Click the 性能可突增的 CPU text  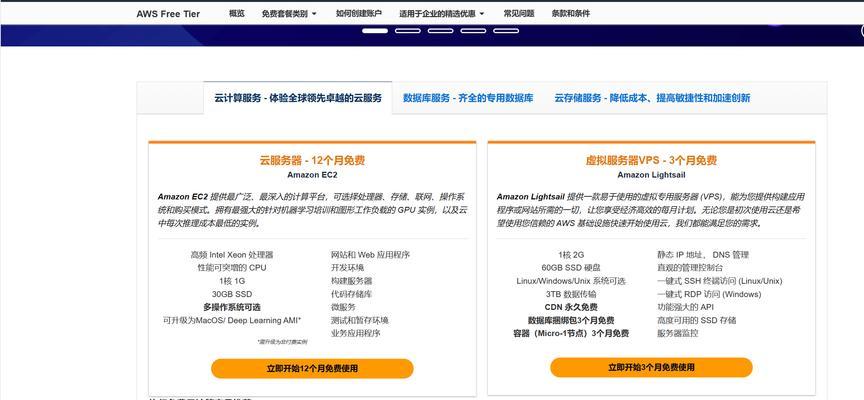[232, 268]
